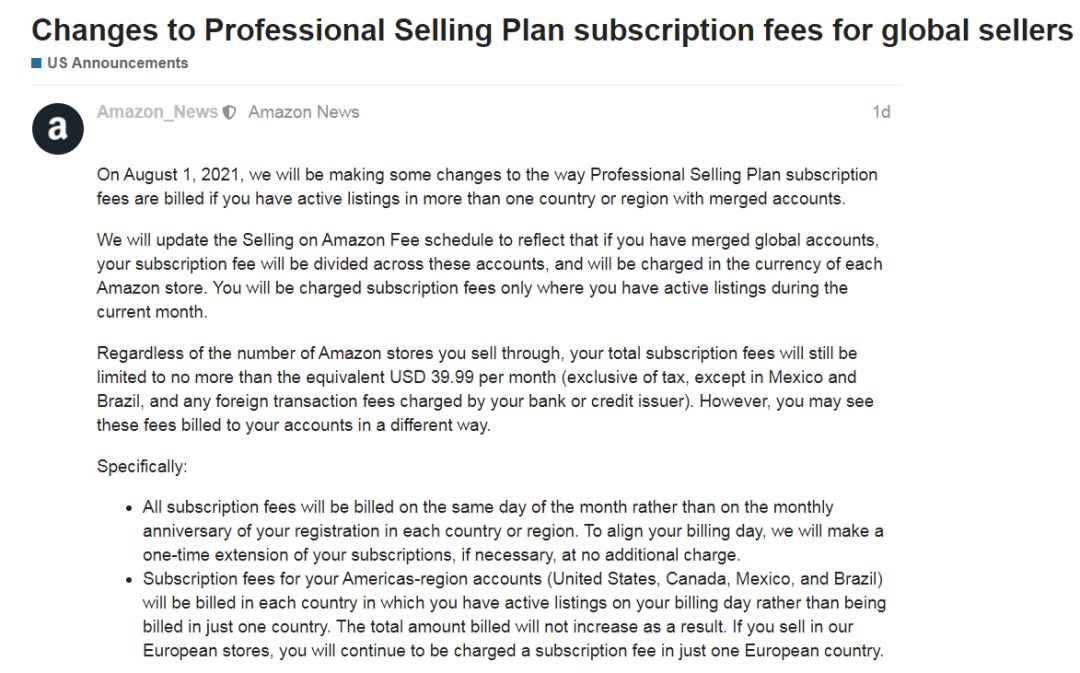Image resolution: width=1080 pixels, height=673 pixels.
Task: Click the 'United States, Canada, Mexico, and Brazil' text
Action: coord(715,579)
